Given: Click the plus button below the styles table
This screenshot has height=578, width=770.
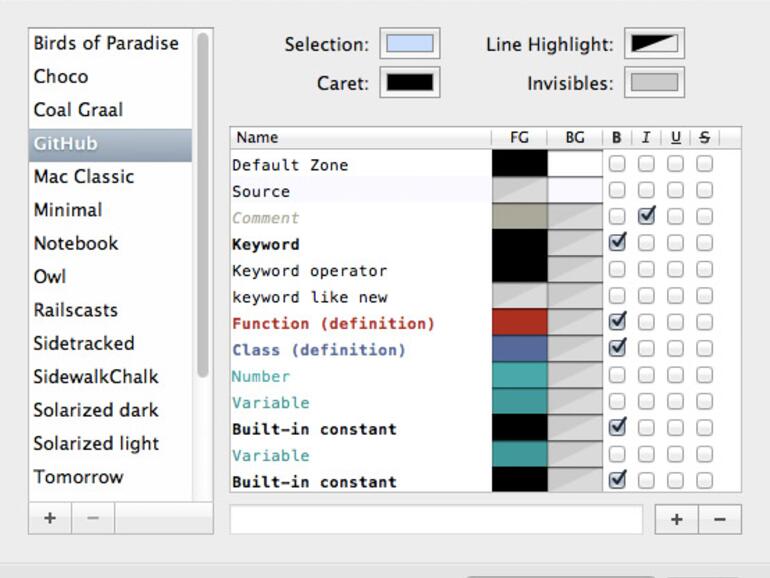Looking at the screenshot, I should 676,519.
